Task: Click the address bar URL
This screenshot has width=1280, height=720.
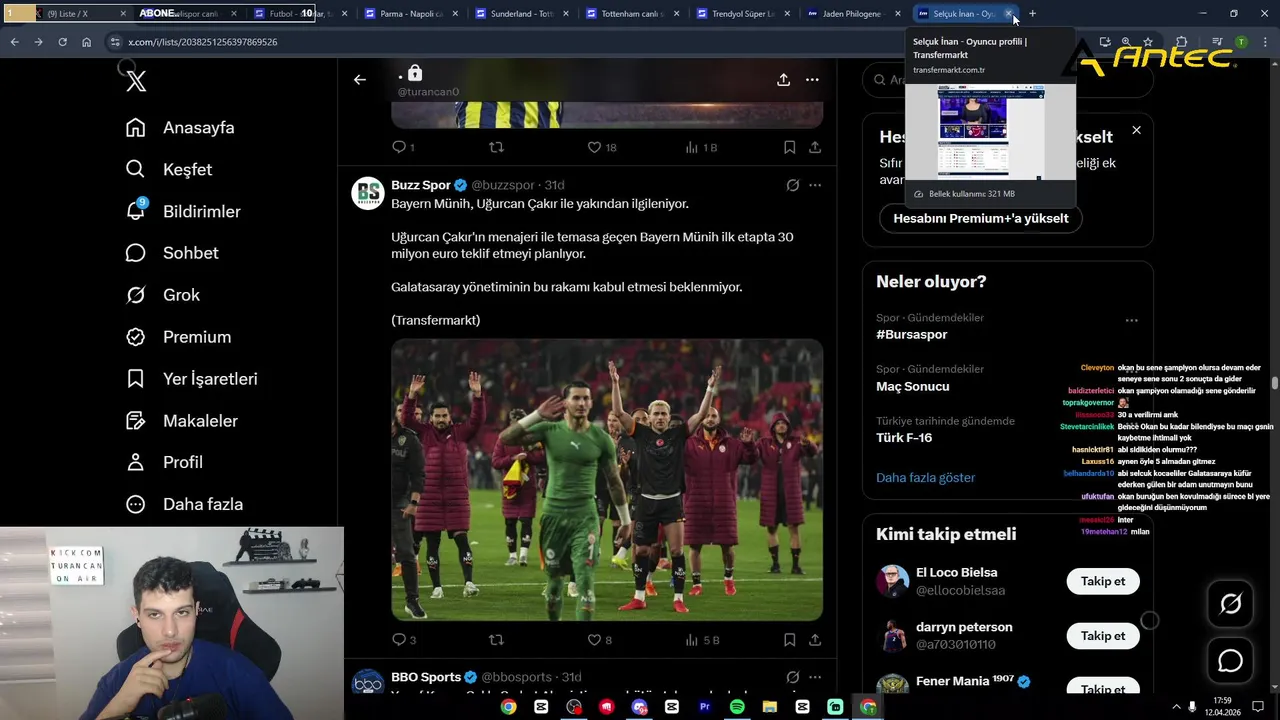Action: pos(203,42)
